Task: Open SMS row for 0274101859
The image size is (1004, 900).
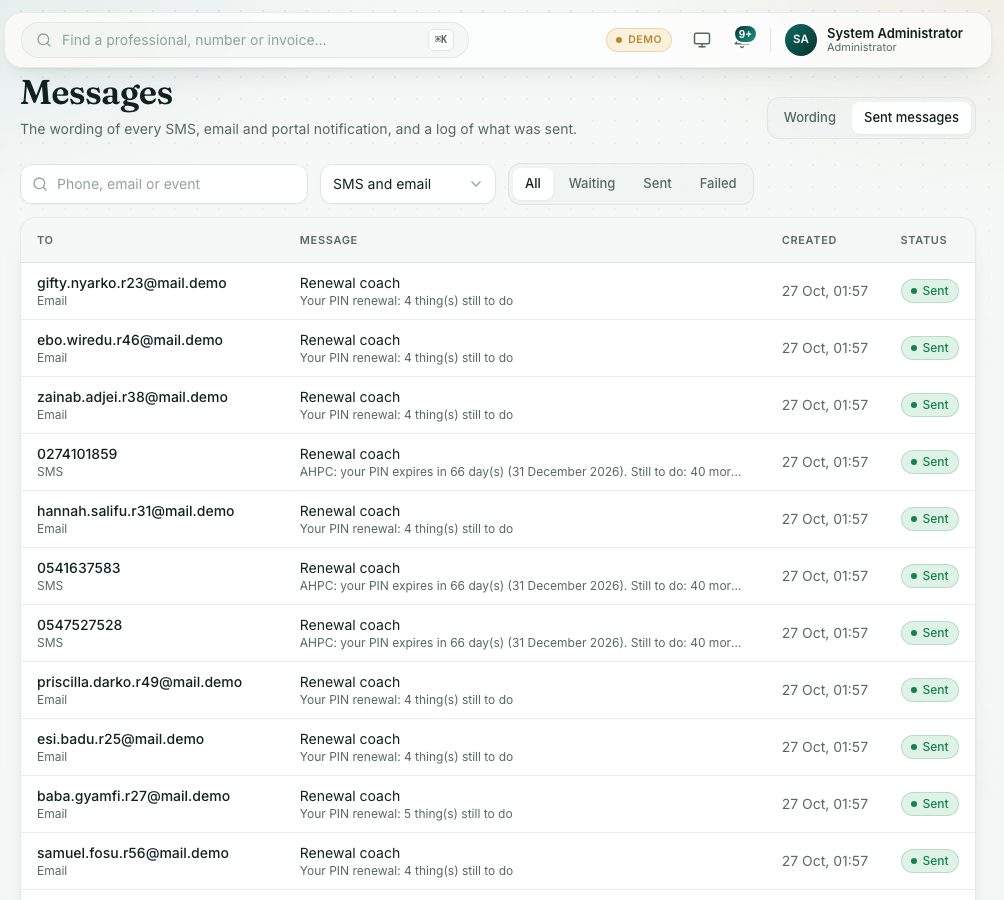Action: 498,462
